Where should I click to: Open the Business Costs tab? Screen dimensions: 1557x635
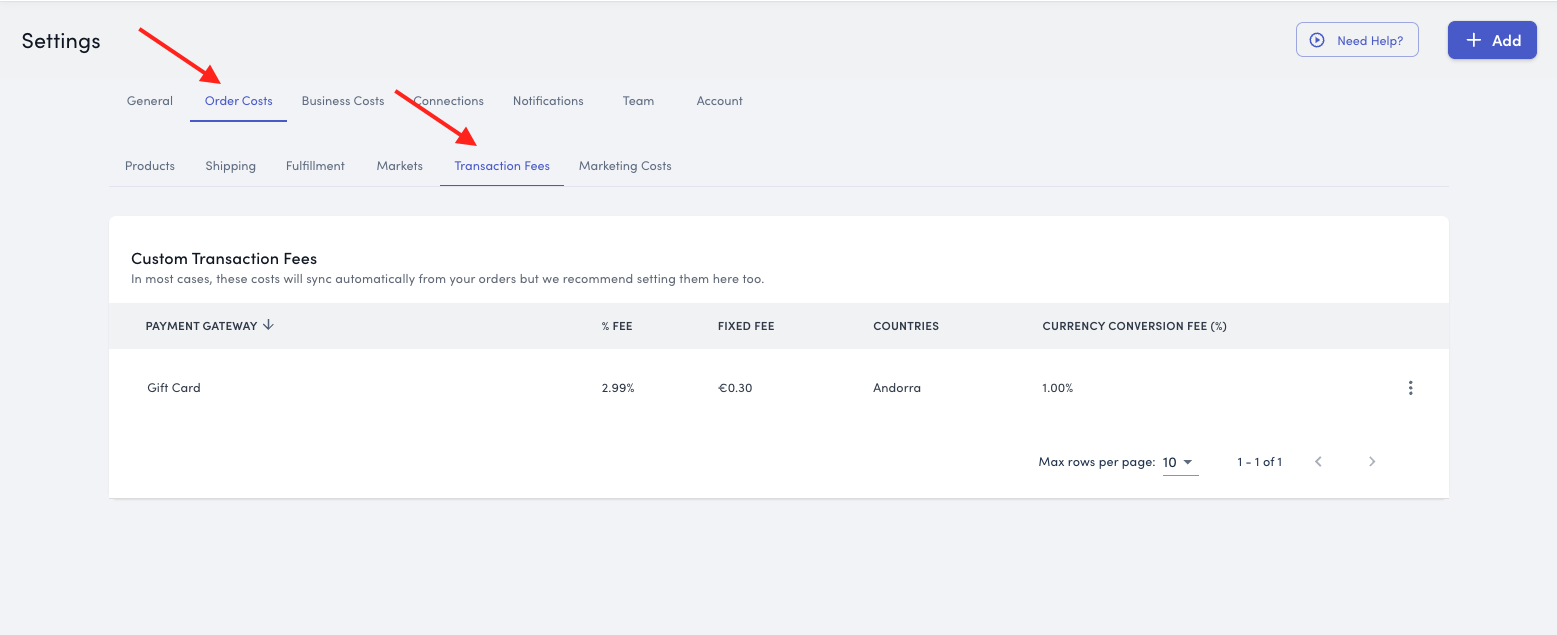point(343,101)
